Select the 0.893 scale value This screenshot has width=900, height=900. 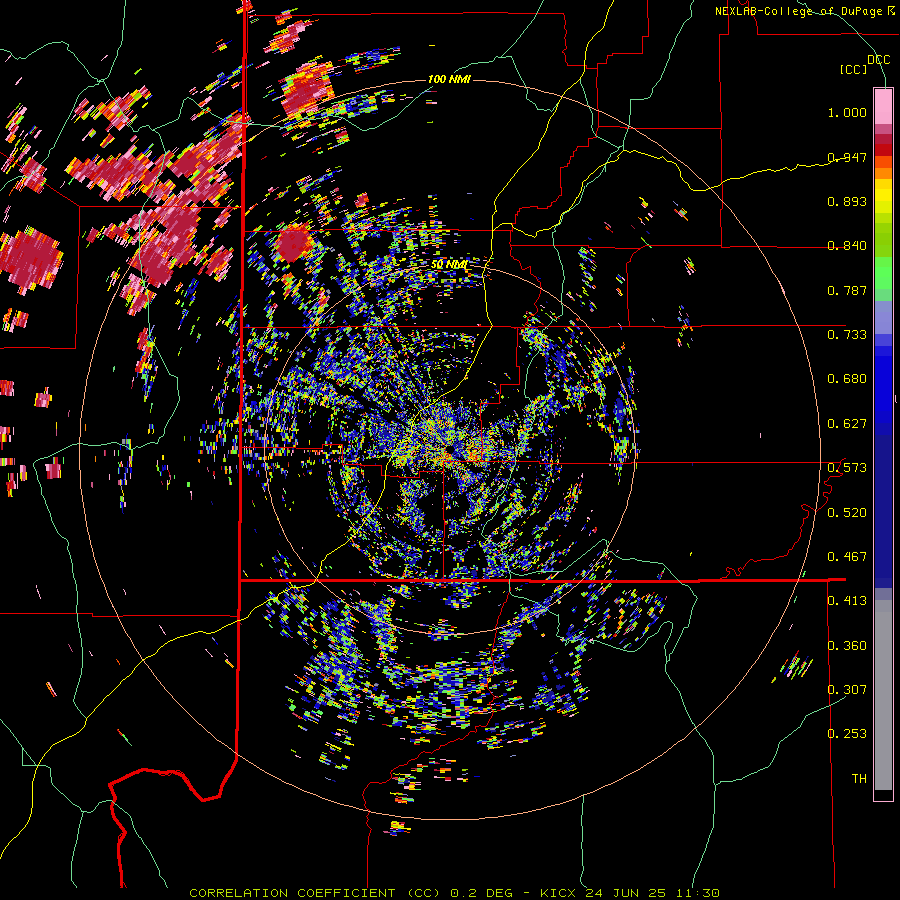[847, 201]
